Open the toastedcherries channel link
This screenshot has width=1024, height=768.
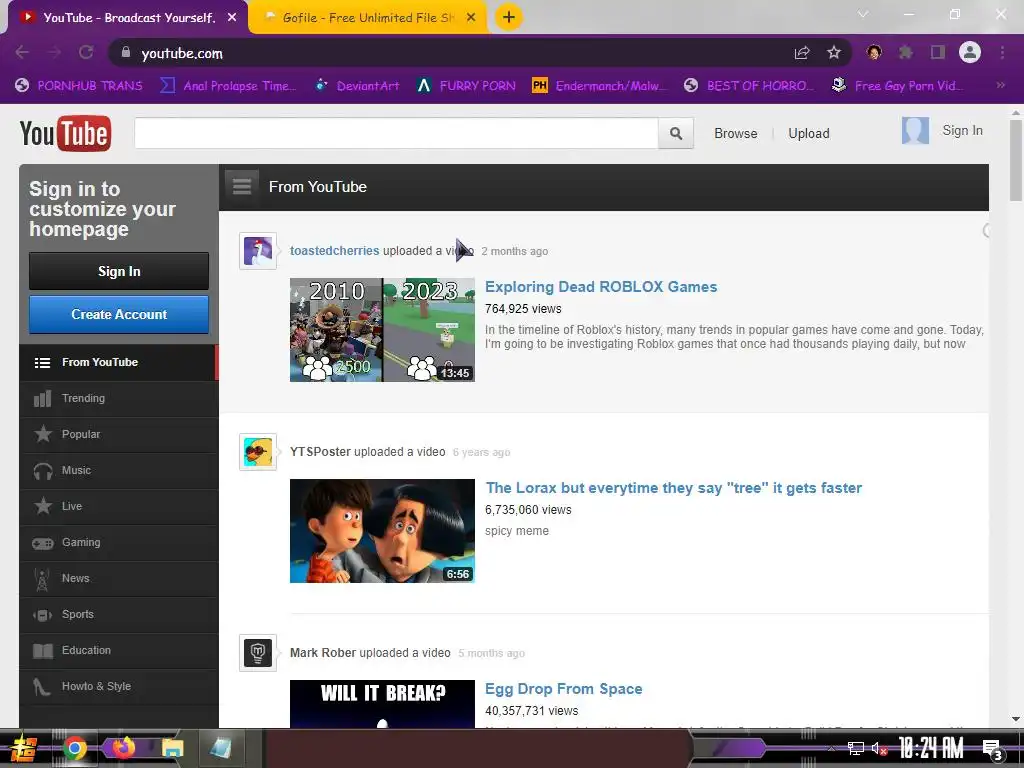pyautogui.click(x=334, y=251)
